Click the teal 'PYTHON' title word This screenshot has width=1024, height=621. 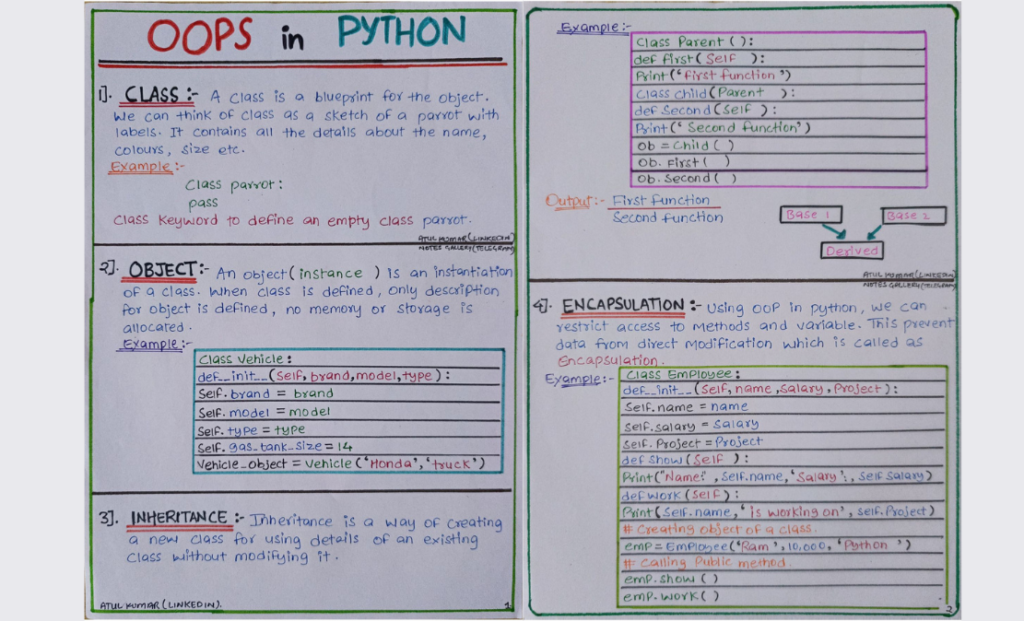[x=402, y=31]
